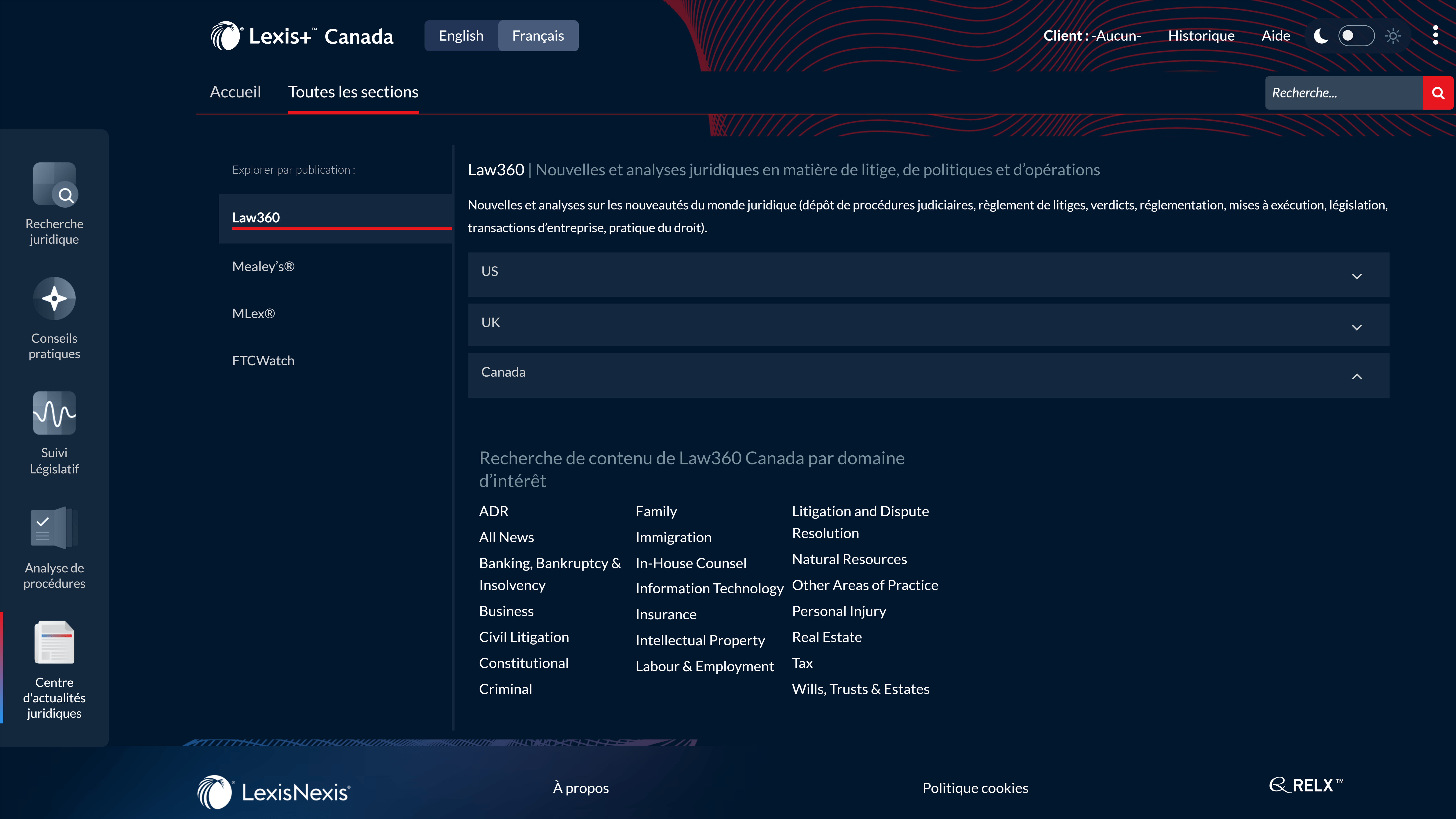Click the Client : -Aucun- link
1456x819 pixels.
click(x=1092, y=36)
